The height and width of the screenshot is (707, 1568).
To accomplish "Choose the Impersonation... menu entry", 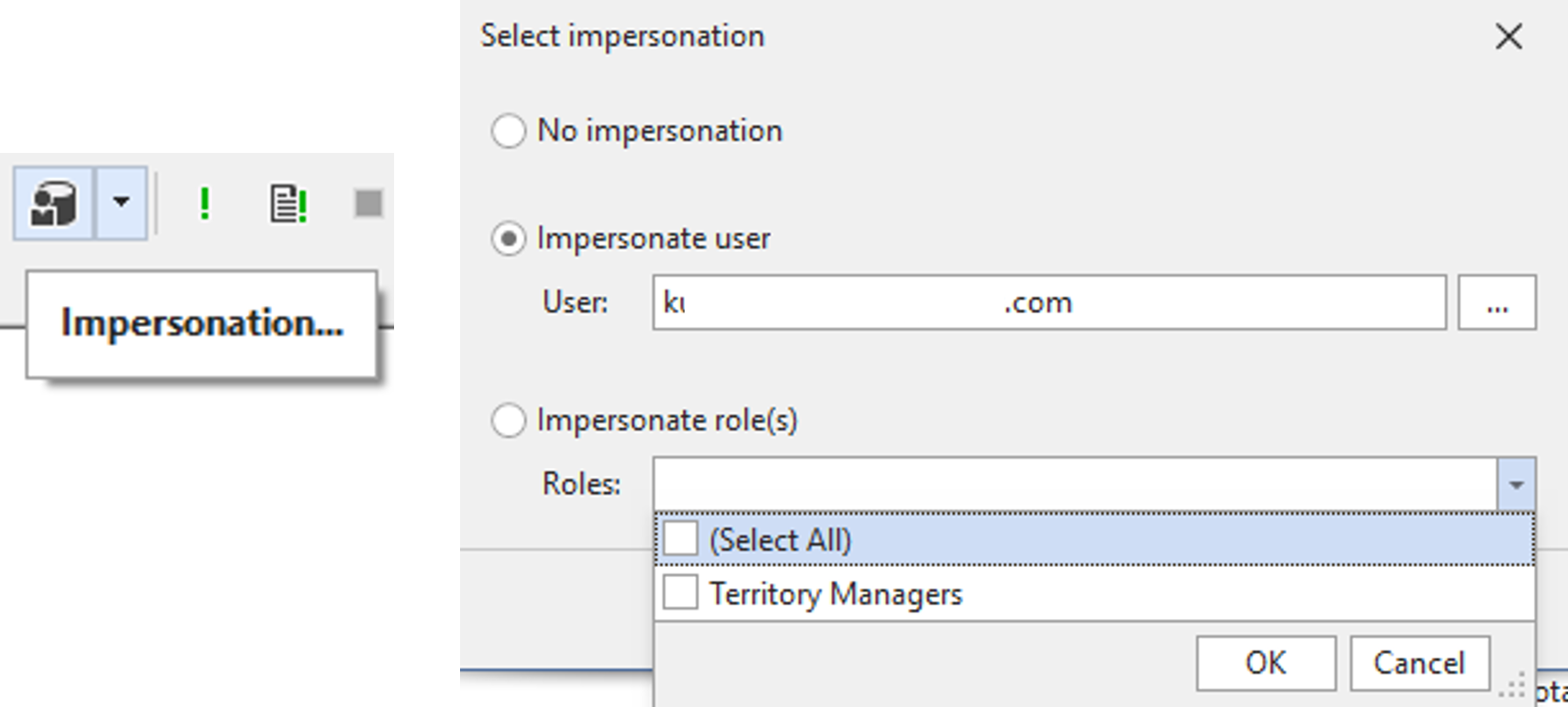I will click(202, 323).
